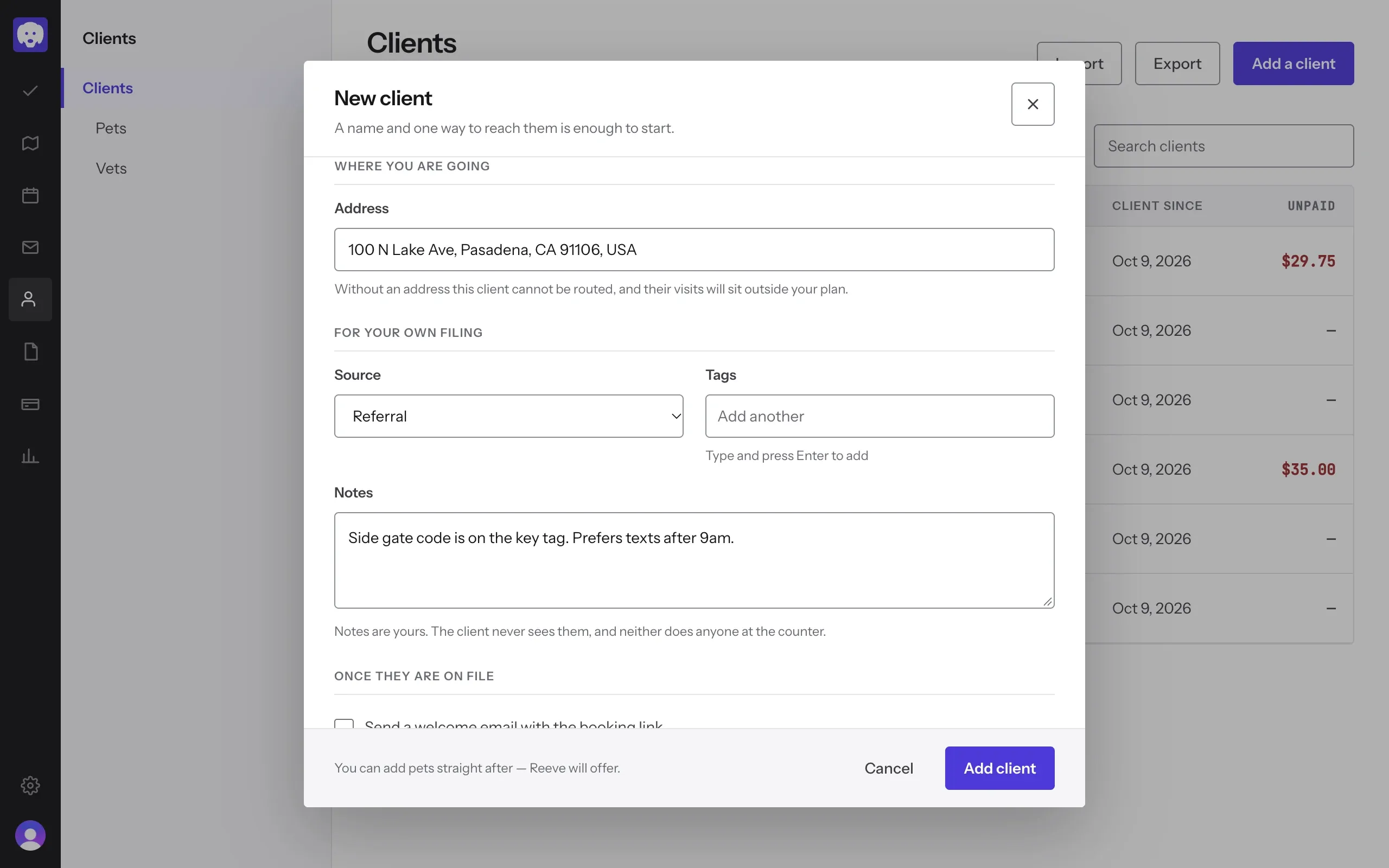The image size is (1389, 868).
Task: Click the CLIENT SINCE column header
Action: click(1157, 206)
